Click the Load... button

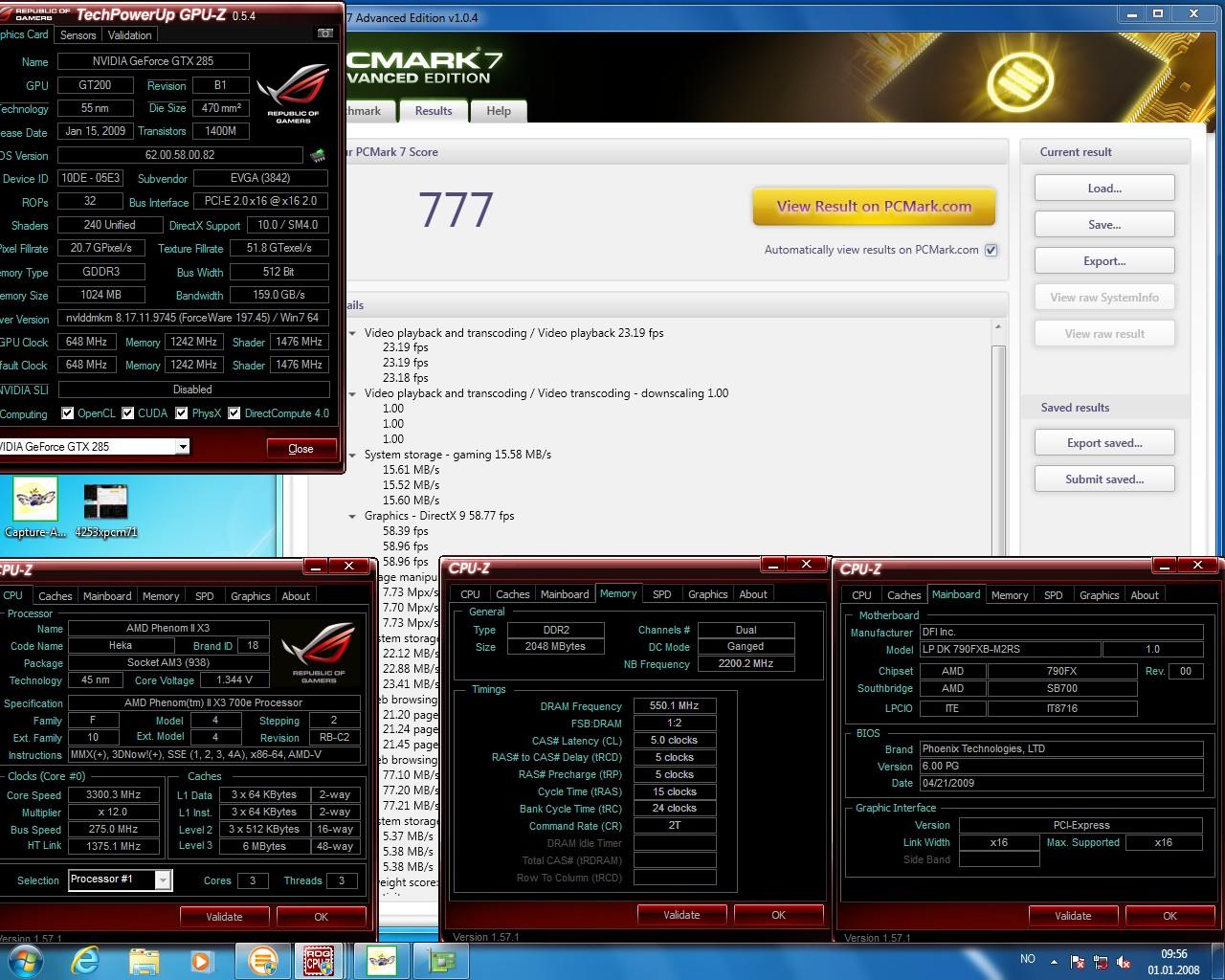[x=1104, y=189]
